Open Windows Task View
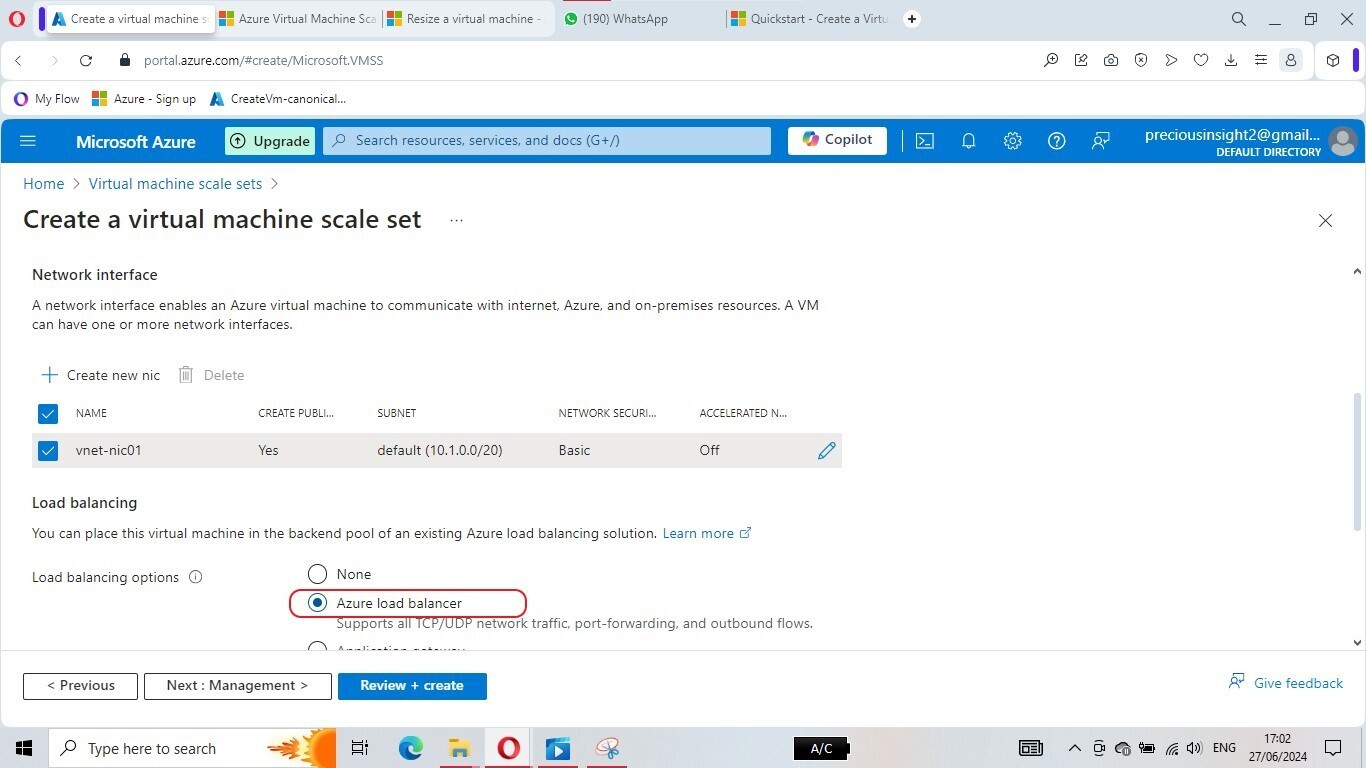Viewport: 1366px width, 768px height. (360, 748)
